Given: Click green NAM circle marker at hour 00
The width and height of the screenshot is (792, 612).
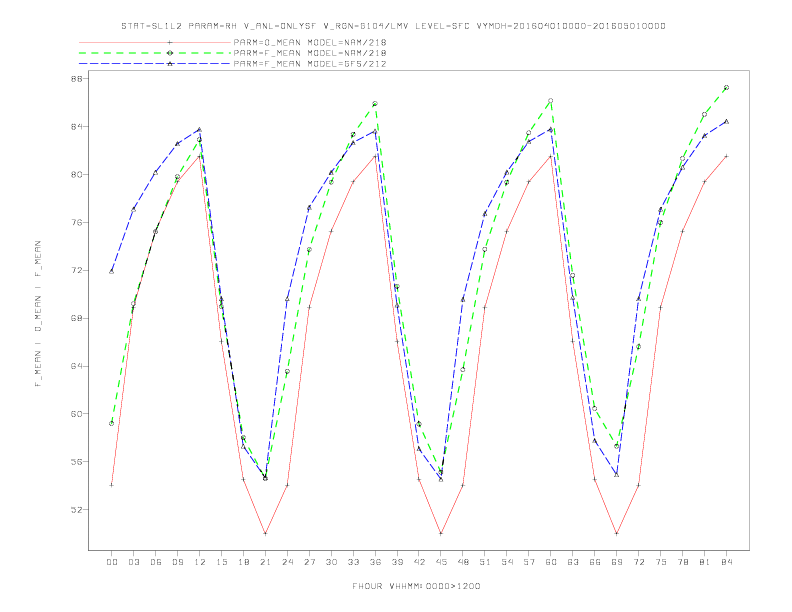Looking at the screenshot, I should (112, 423).
